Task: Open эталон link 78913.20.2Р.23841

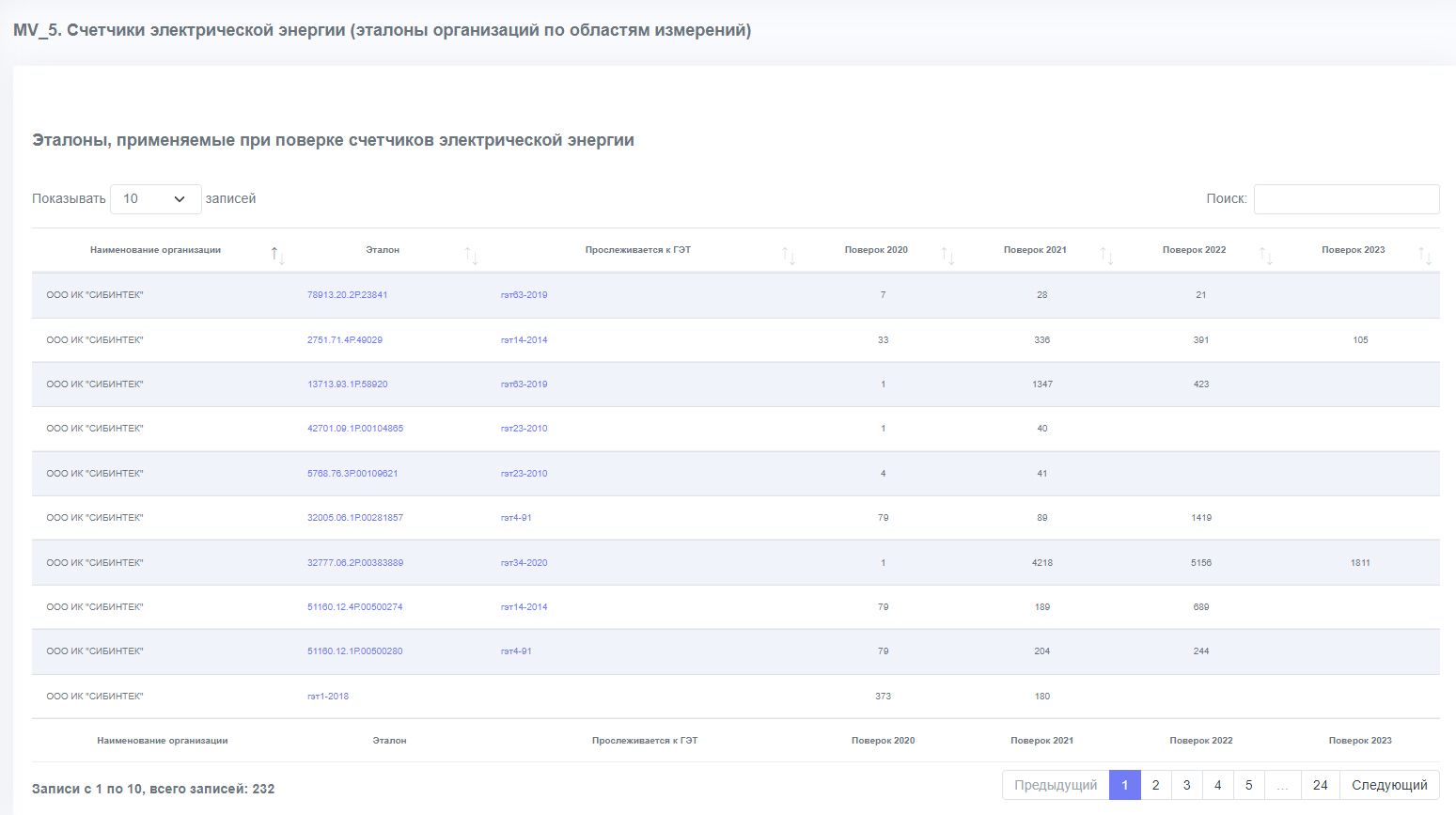Action: 347,295
